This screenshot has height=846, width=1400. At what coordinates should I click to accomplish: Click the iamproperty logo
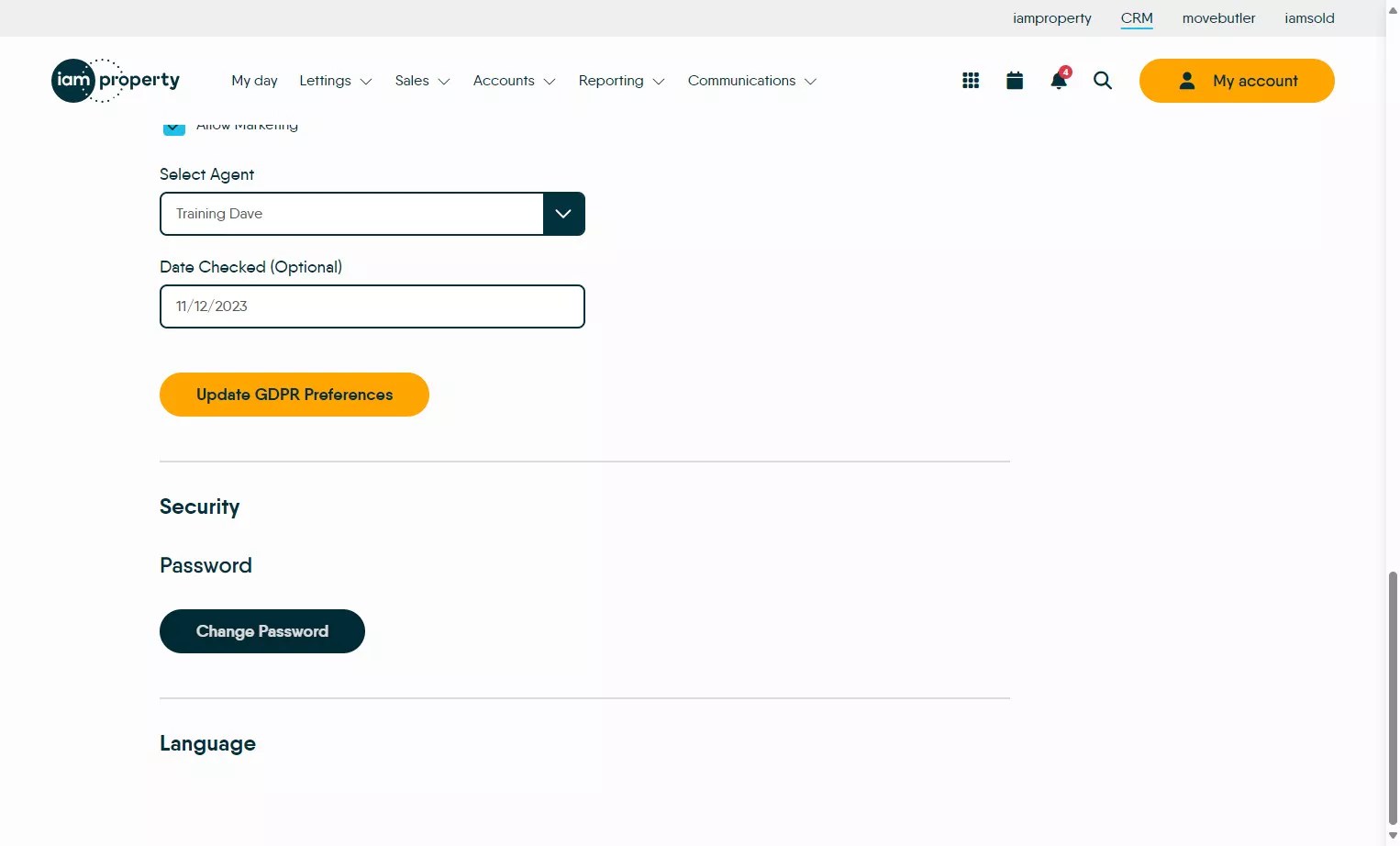click(115, 80)
